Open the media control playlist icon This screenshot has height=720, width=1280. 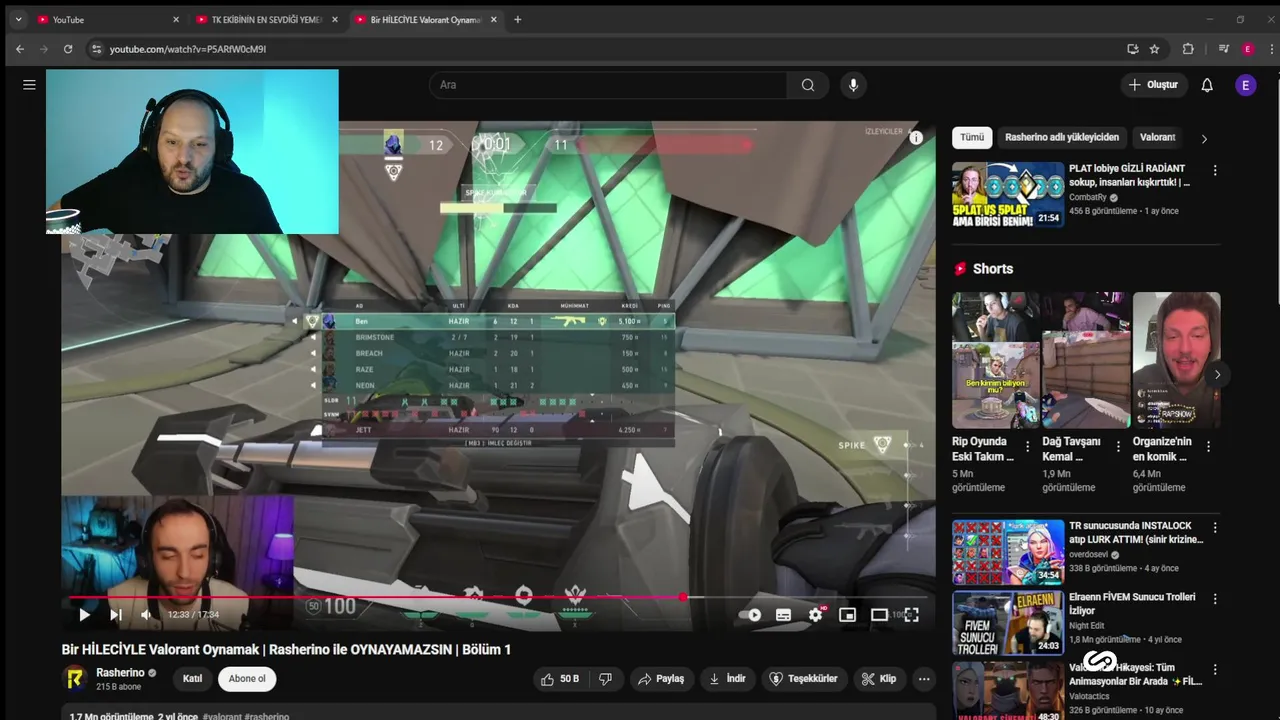1223,49
